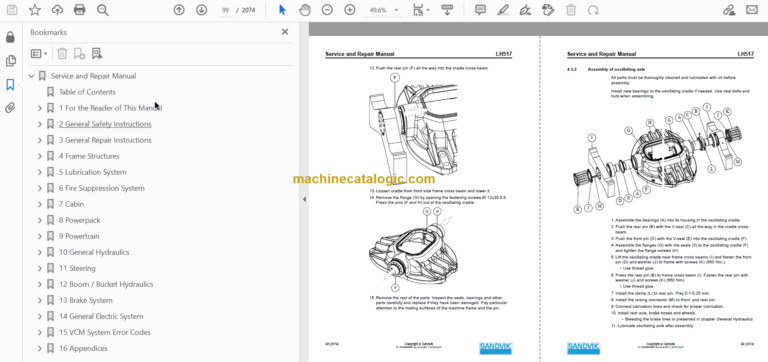Go to the previous page with the up arrow

pyautogui.click(x=179, y=10)
